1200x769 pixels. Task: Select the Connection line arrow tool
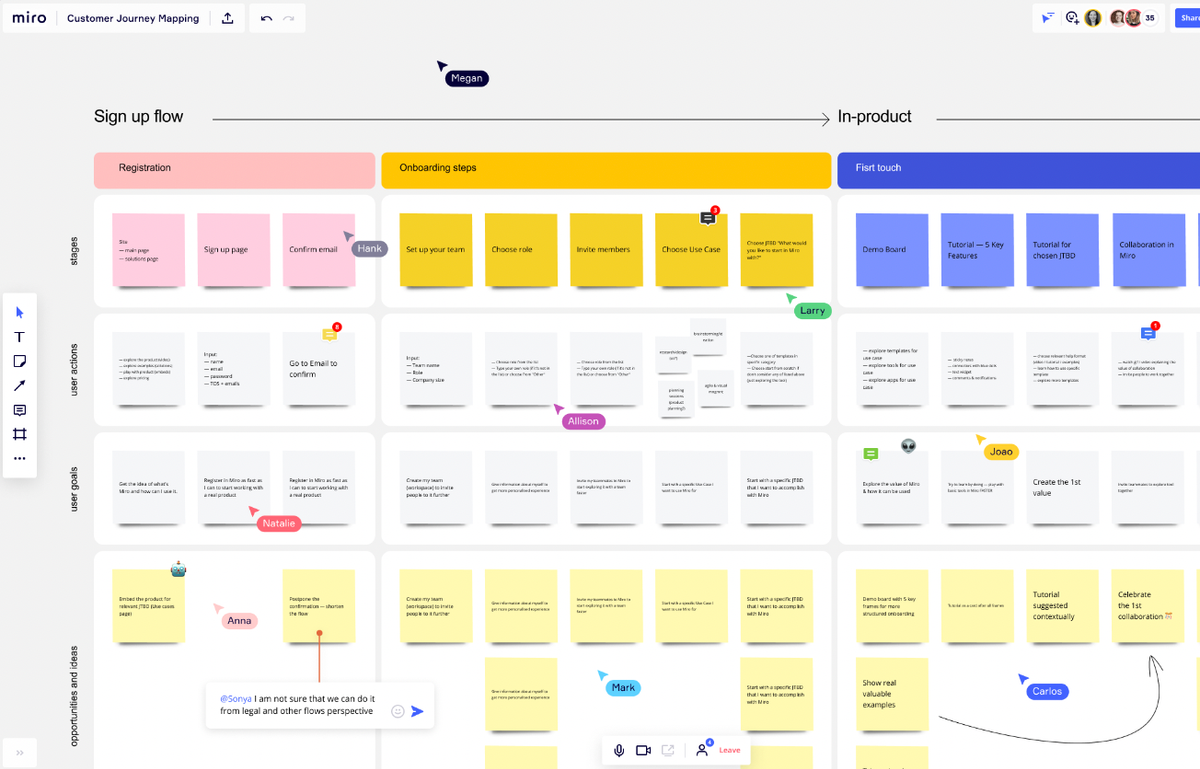[x=19, y=386]
